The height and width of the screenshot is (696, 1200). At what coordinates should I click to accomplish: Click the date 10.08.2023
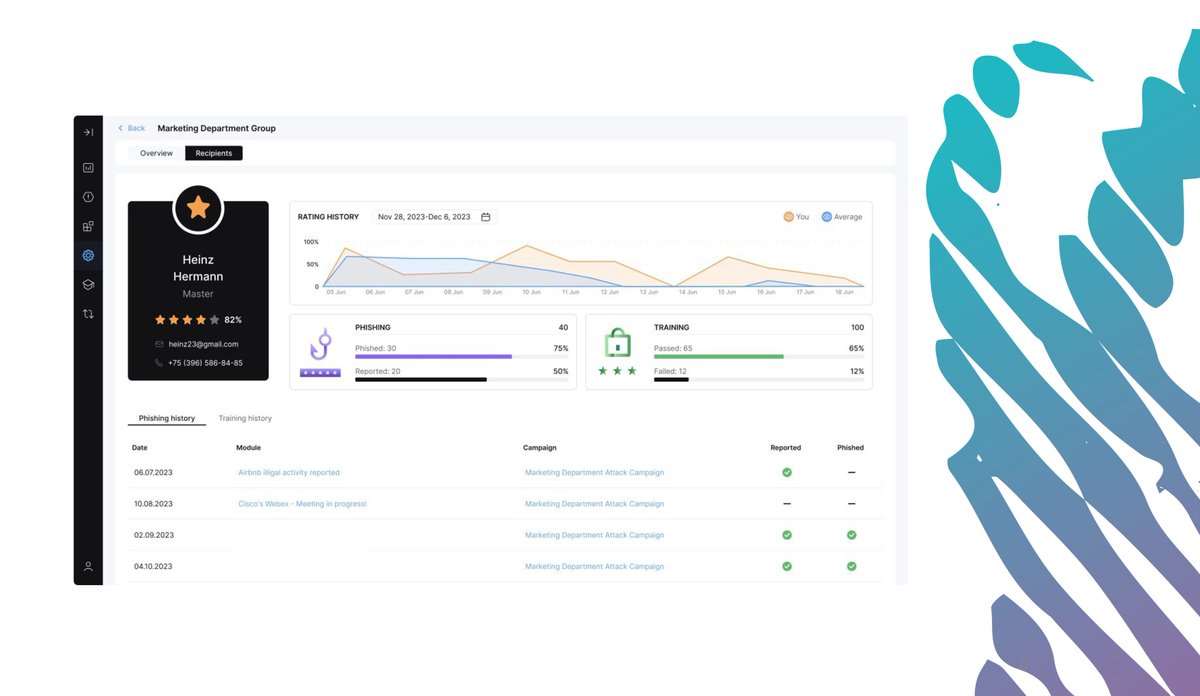click(153, 504)
